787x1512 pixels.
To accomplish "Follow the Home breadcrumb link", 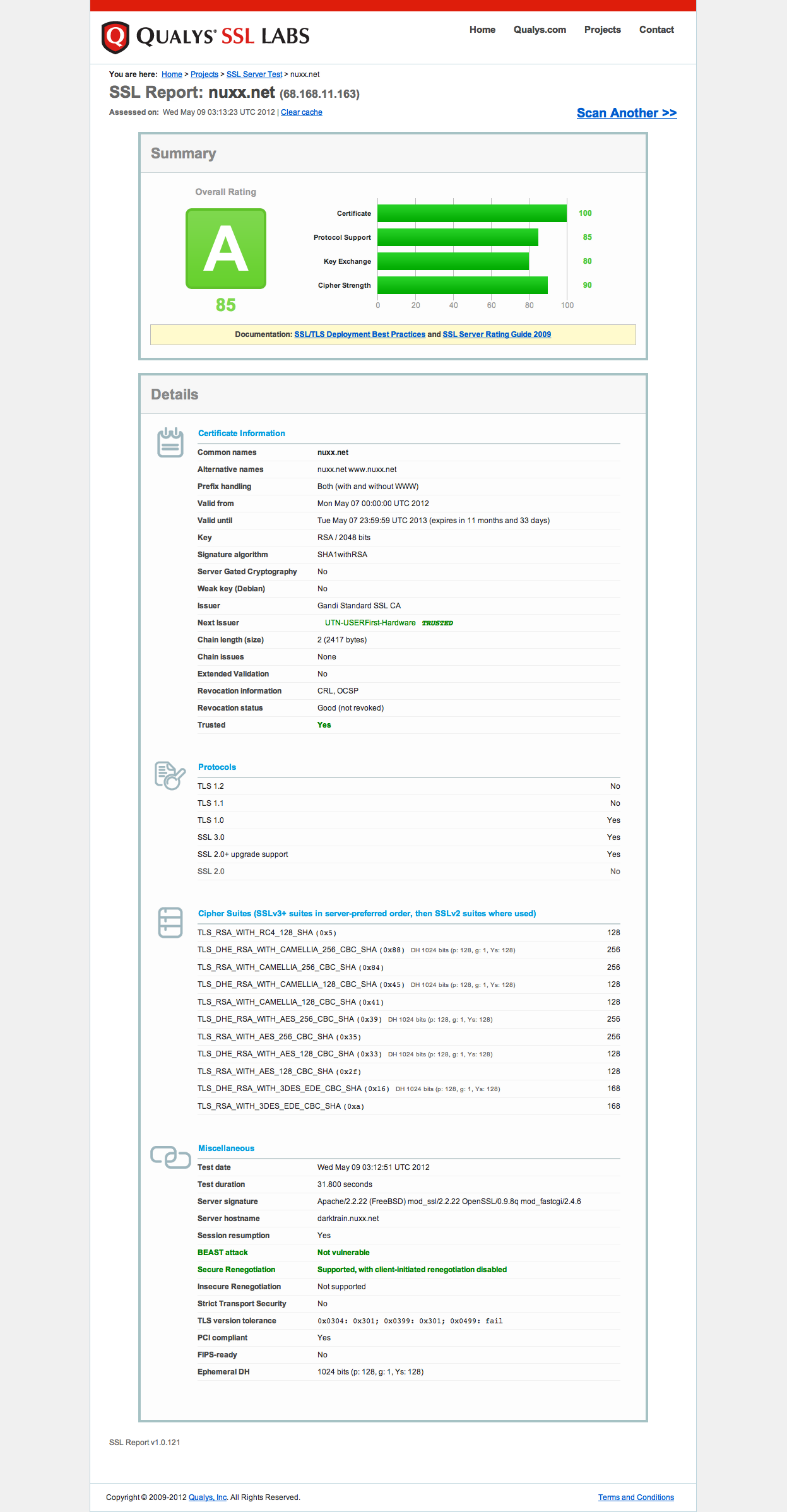I will click(172, 74).
